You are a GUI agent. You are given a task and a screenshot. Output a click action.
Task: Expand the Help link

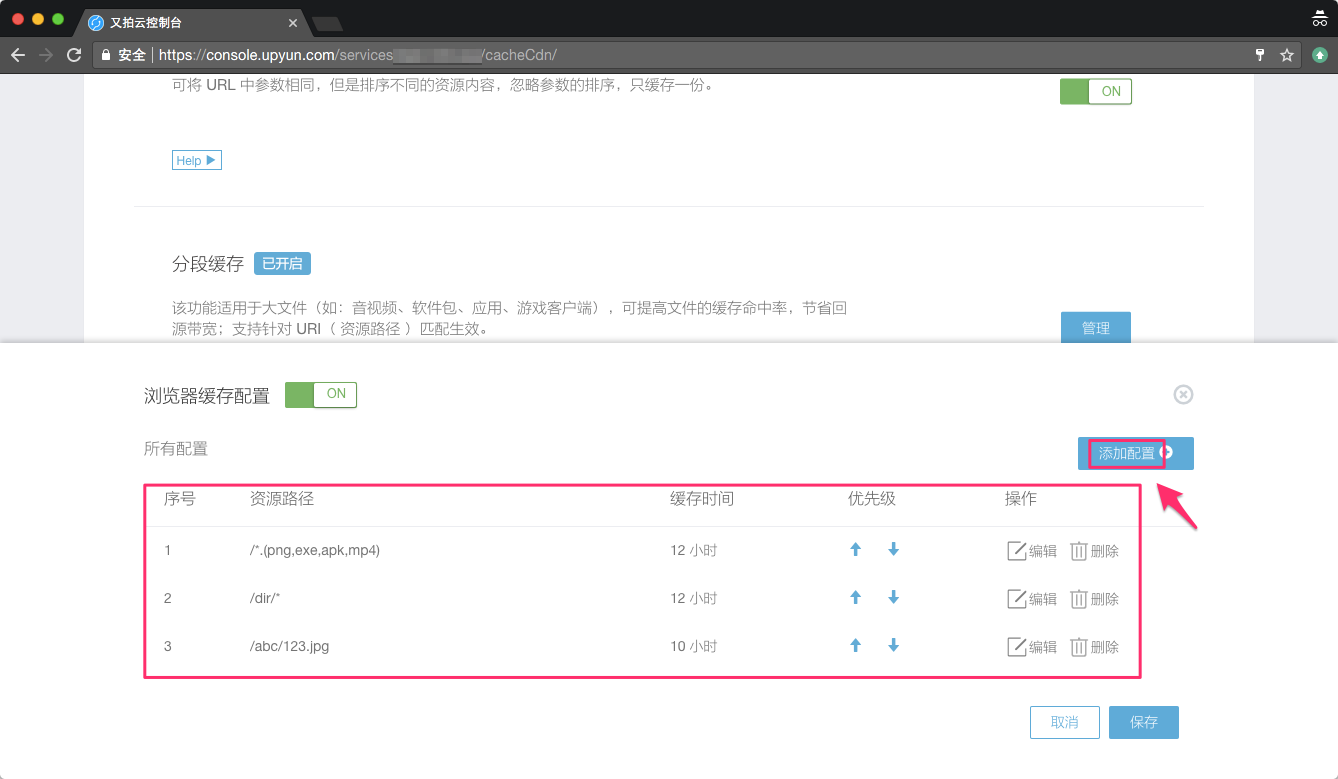click(x=197, y=160)
